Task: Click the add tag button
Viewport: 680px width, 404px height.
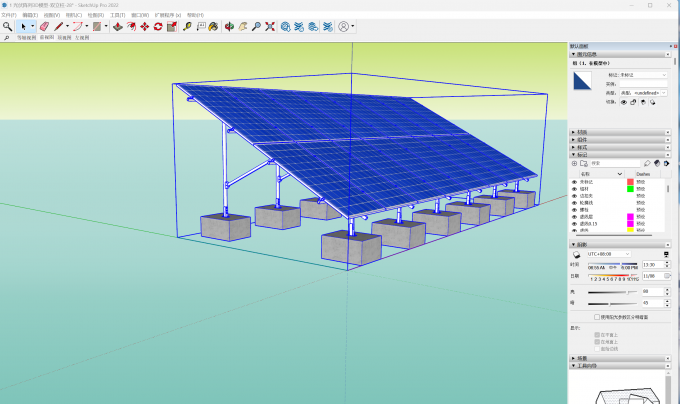Action: tap(575, 162)
